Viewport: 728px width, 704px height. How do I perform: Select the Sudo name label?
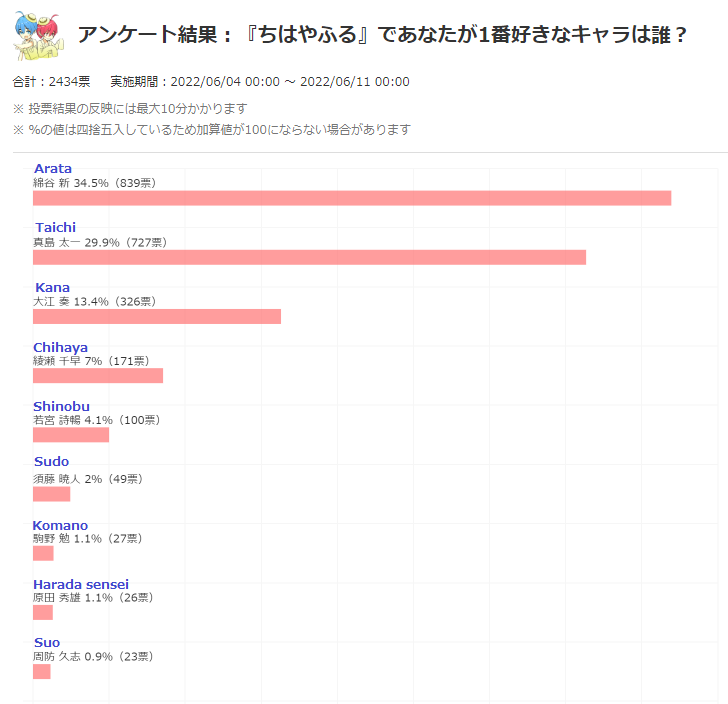pos(51,461)
